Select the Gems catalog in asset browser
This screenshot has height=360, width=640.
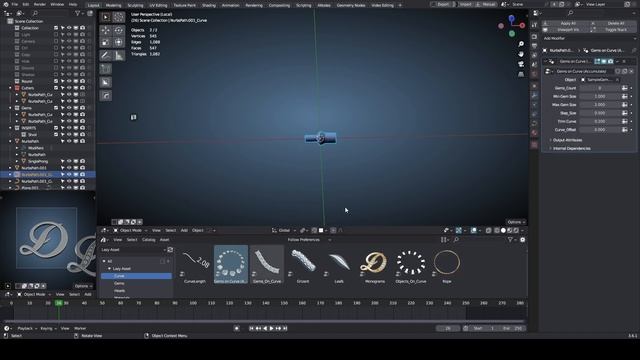tap(119, 283)
